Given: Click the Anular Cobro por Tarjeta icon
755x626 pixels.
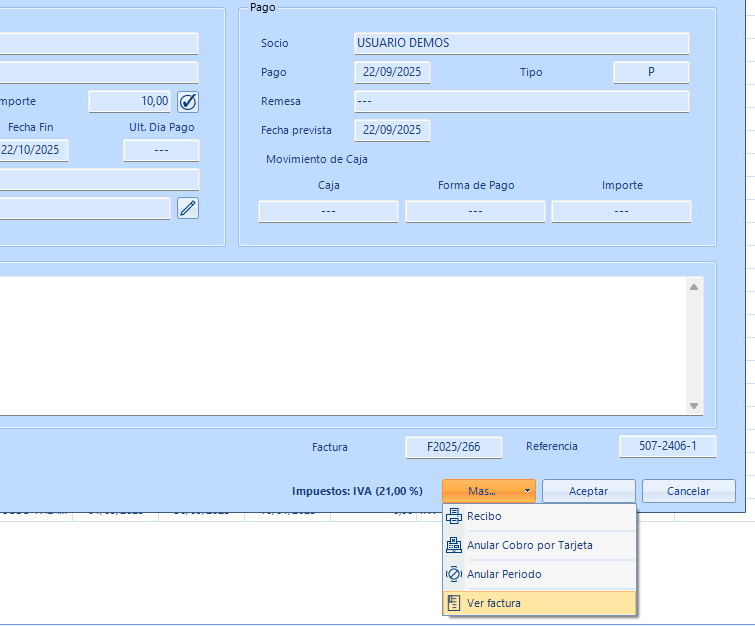Looking at the screenshot, I should point(454,546).
